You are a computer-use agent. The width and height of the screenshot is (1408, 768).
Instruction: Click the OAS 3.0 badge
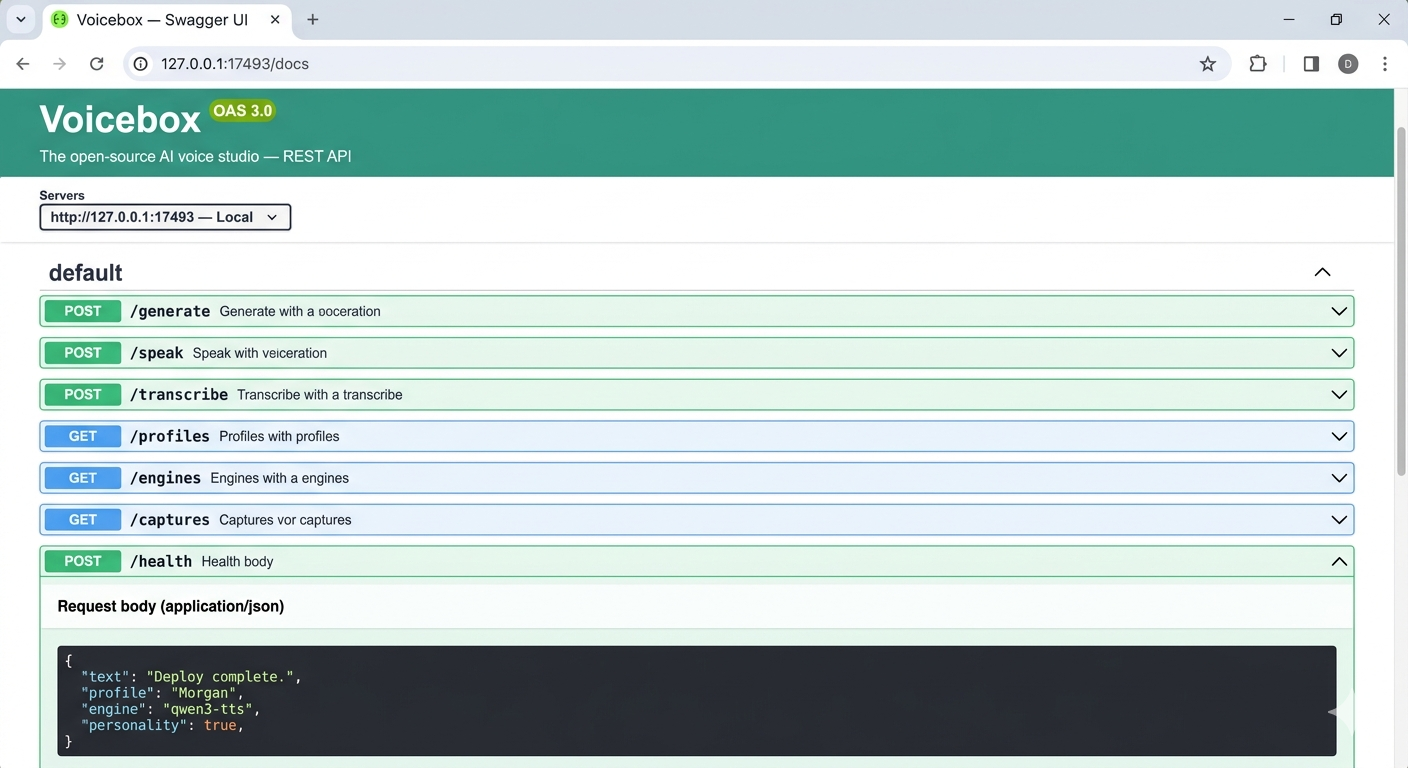pyautogui.click(x=242, y=111)
